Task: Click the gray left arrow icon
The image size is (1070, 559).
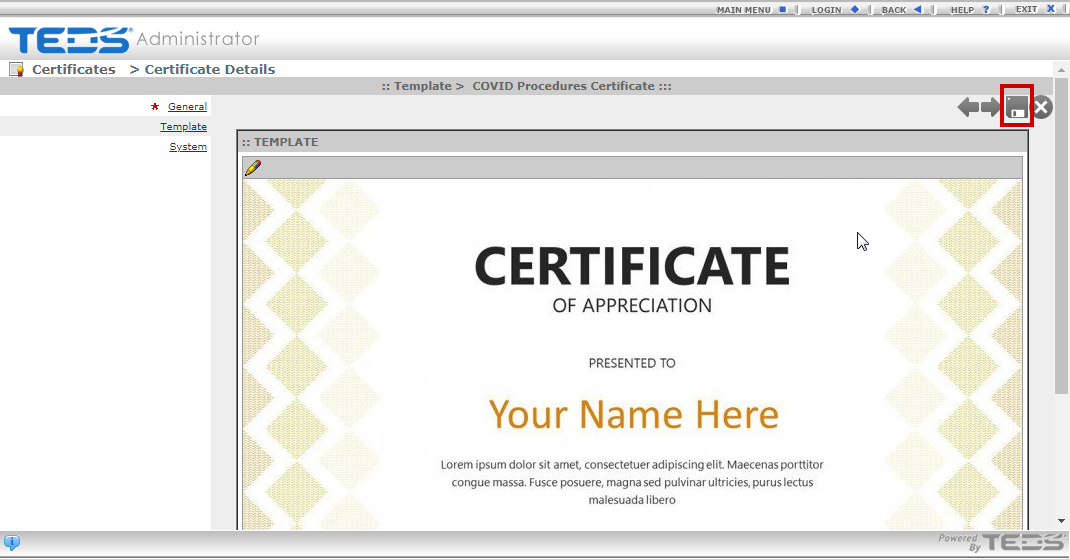Action: click(x=967, y=107)
